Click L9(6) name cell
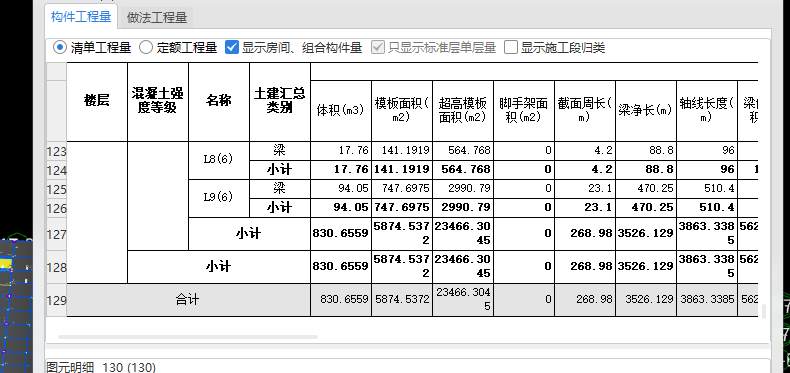 (x=219, y=198)
